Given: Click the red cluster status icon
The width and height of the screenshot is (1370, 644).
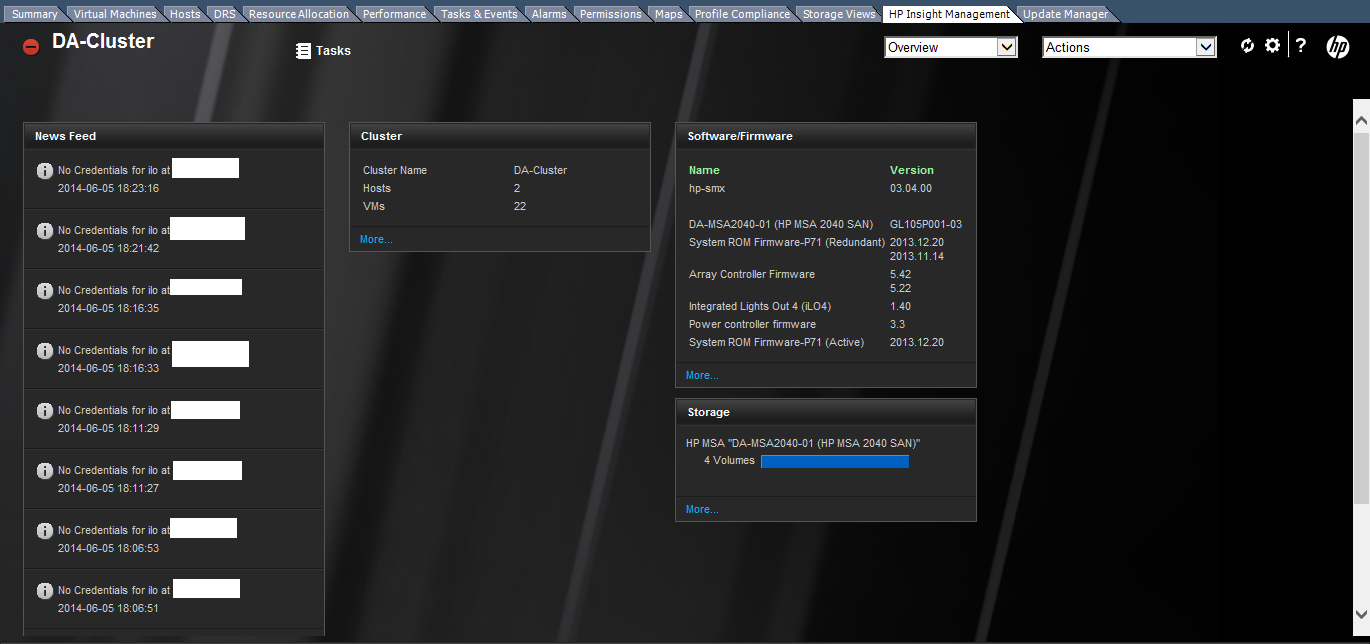Looking at the screenshot, I should 31,47.
